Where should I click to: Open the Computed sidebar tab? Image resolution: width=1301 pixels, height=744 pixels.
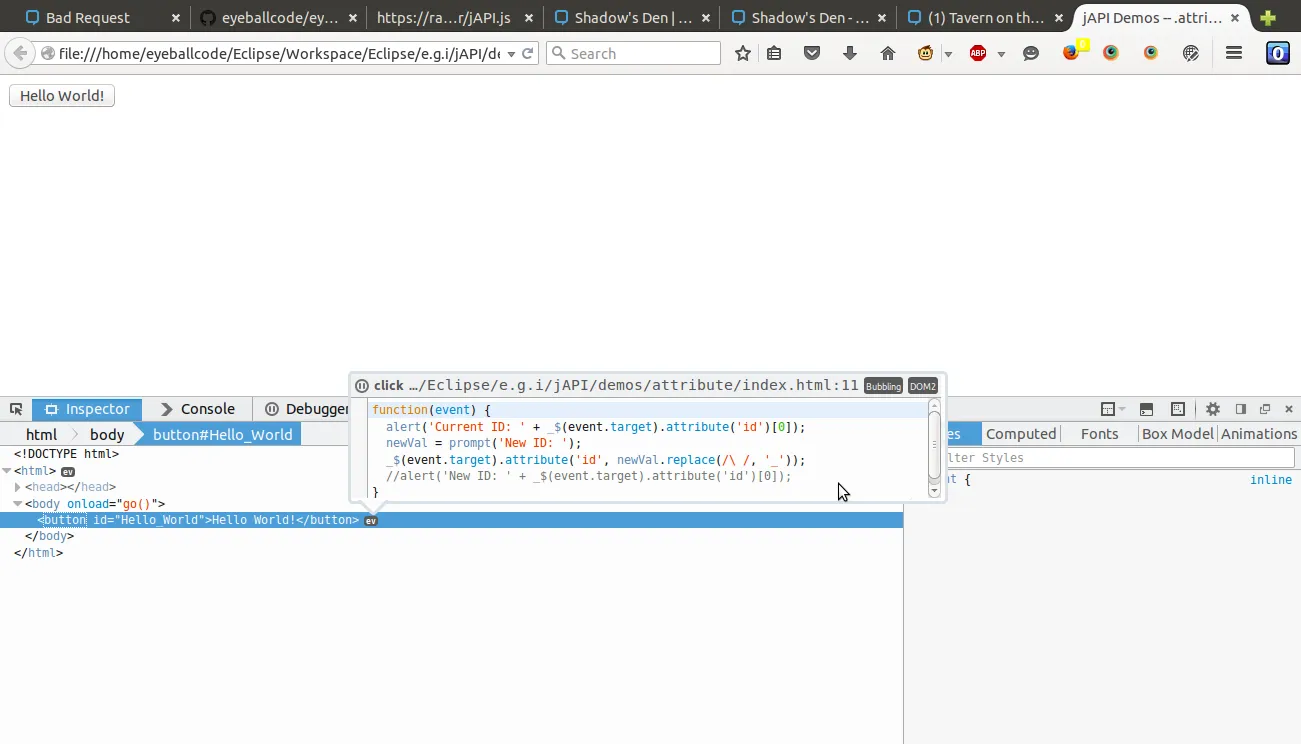1021,434
